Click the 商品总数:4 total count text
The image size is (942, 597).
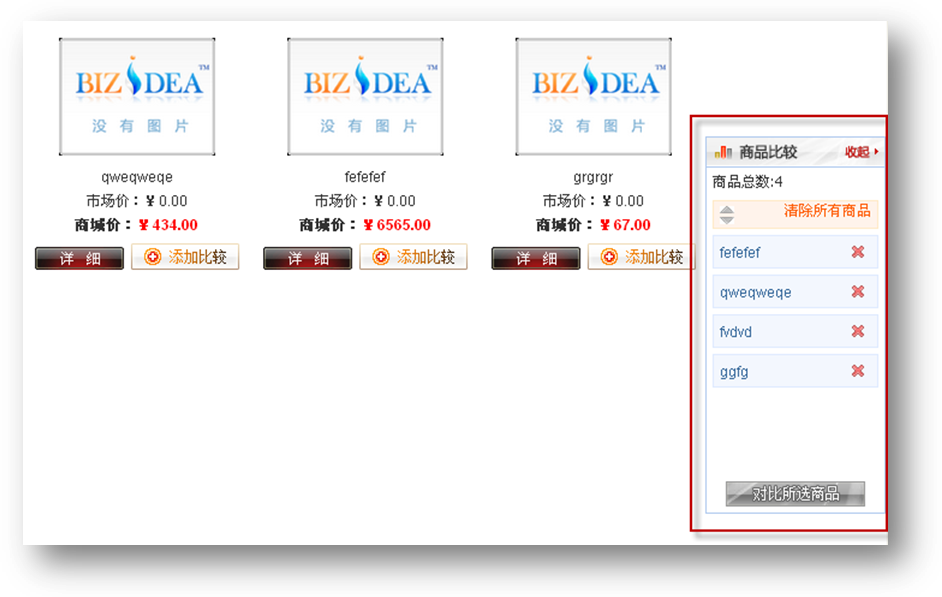747,182
